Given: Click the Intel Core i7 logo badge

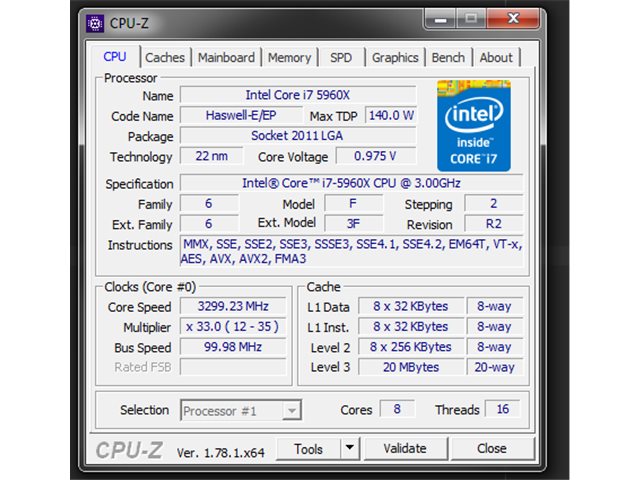Looking at the screenshot, I should [x=473, y=126].
